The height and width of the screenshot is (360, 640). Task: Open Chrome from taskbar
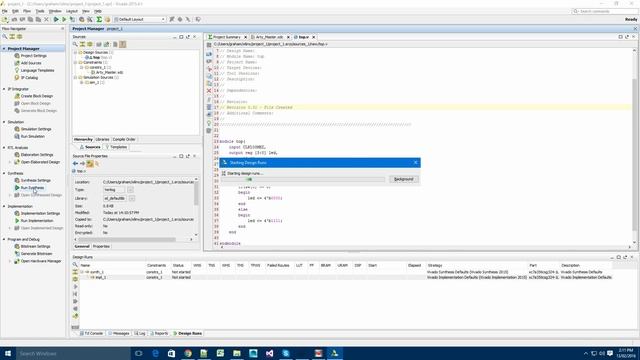click(x=188, y=353)
